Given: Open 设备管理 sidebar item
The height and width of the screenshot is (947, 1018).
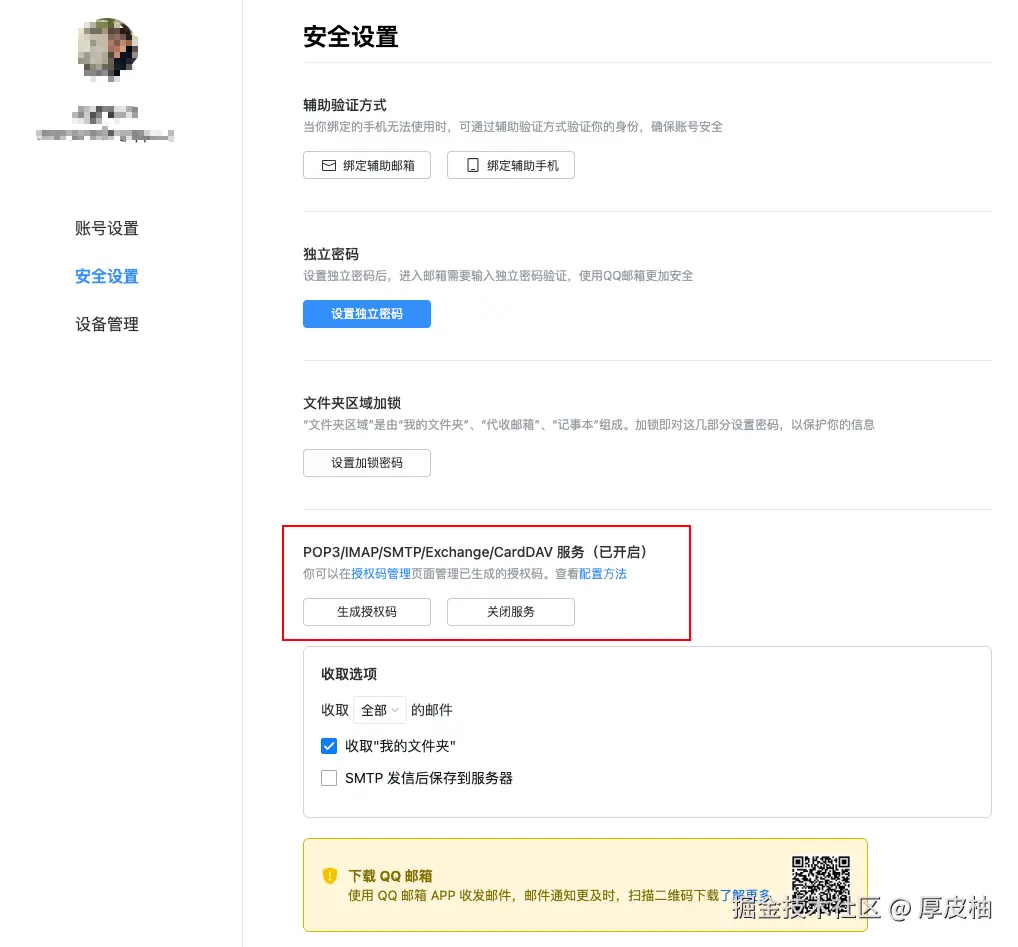Looking at the screenshot, I should (x=107, y=325).
